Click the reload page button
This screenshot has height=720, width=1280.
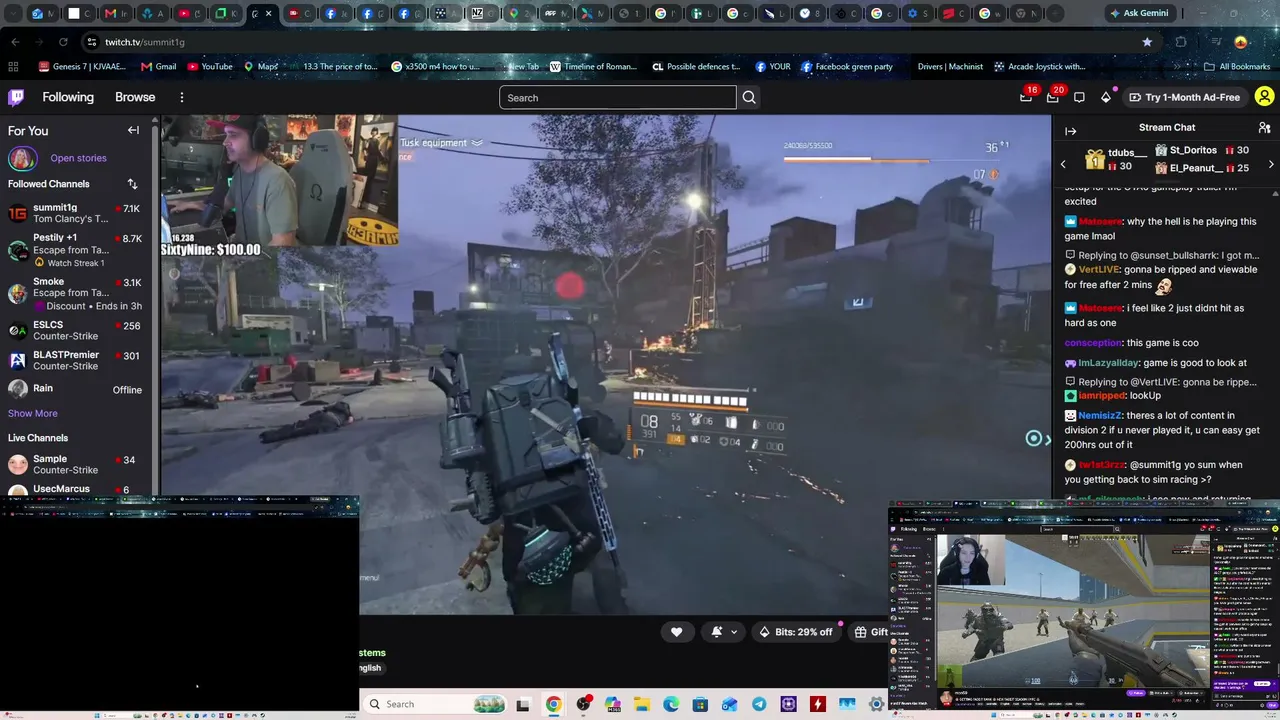[63, 42]
